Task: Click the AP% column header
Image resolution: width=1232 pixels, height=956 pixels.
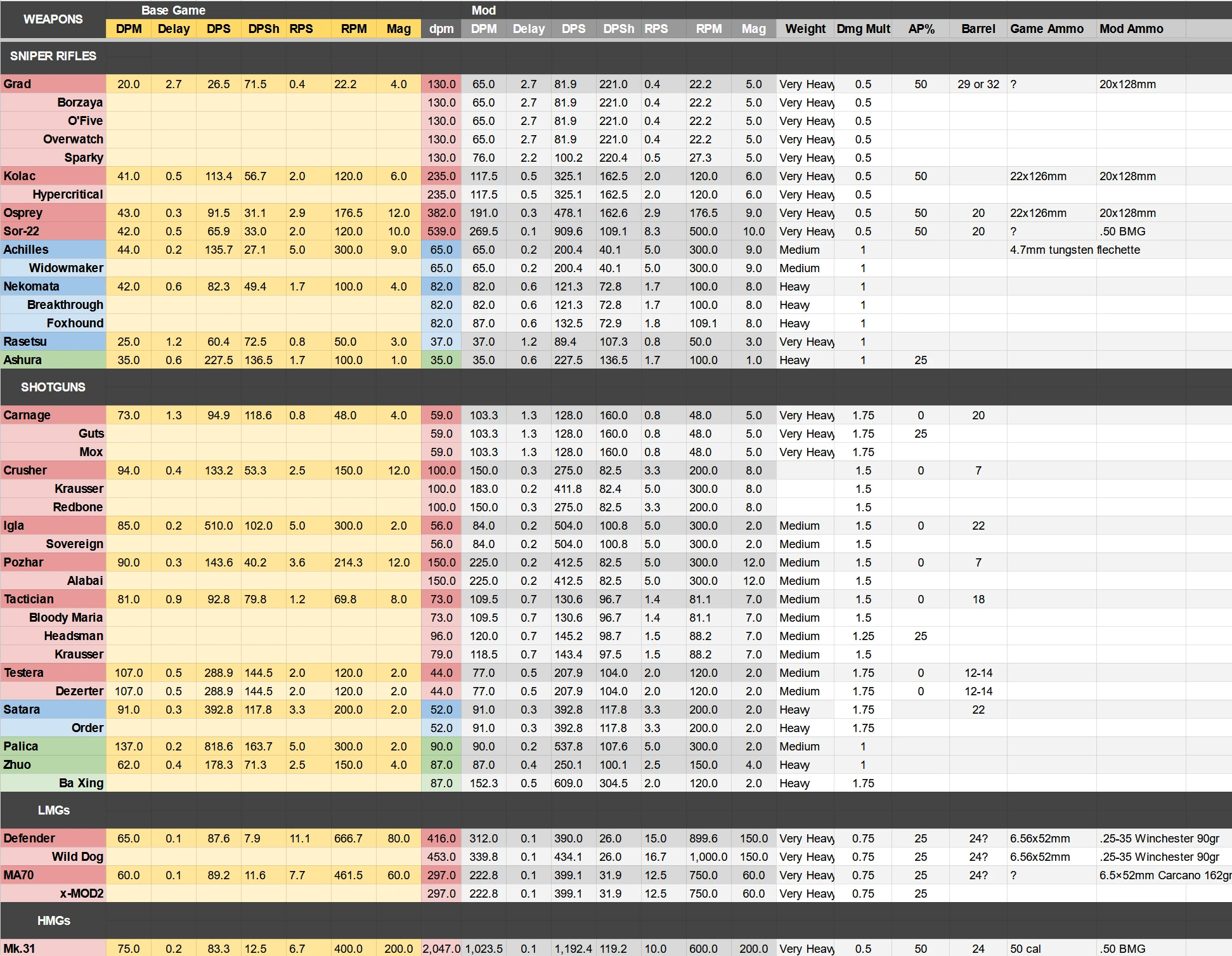Action: click(921, 29)
